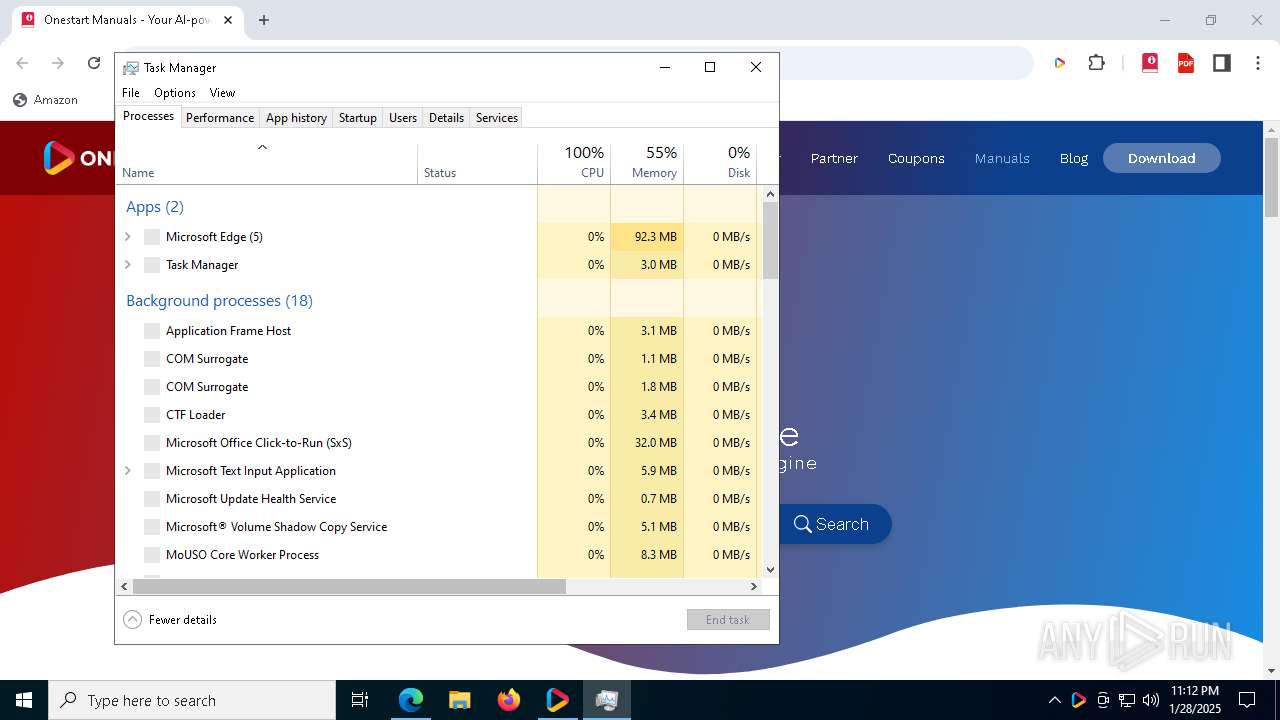Click the Microsoft Edge process icon
This screenshot has width=1280, height=720.
[x=152, y=237]
